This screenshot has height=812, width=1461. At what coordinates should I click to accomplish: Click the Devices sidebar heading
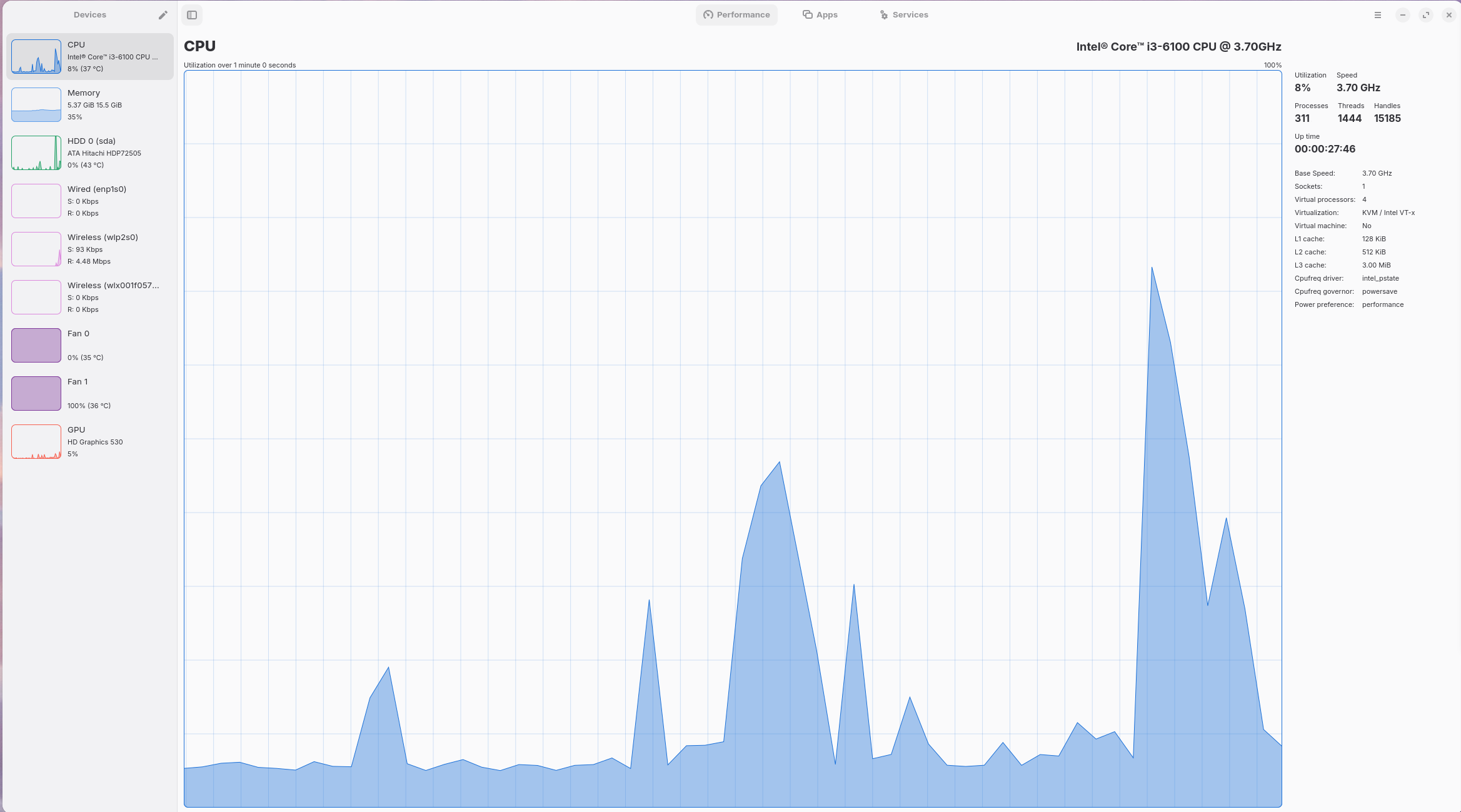(x=90, y=15)
